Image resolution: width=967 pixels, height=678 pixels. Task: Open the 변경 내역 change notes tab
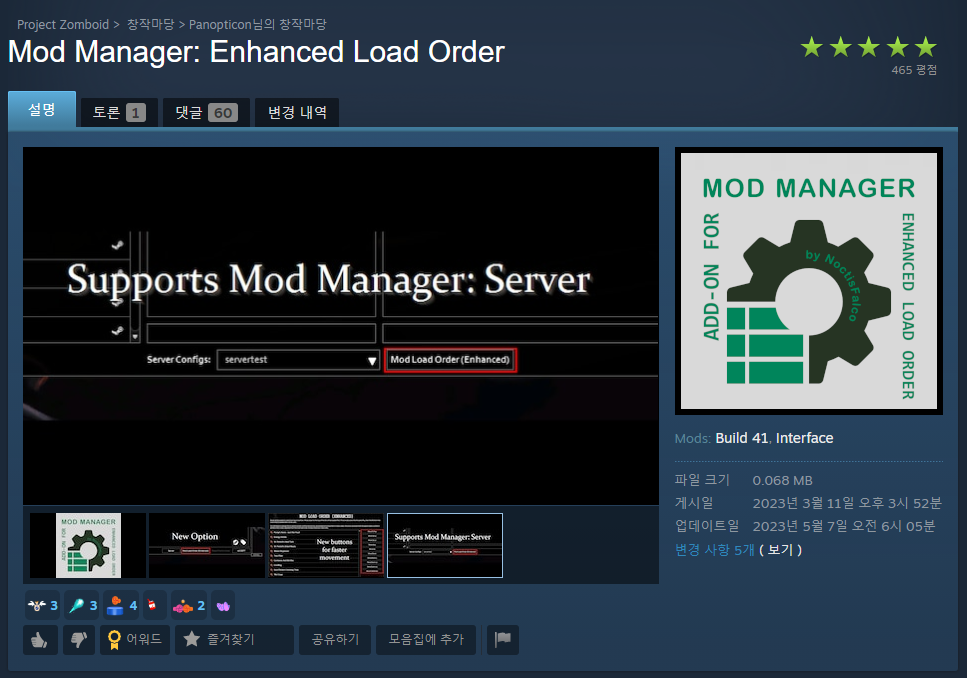[x=297, y=113]
